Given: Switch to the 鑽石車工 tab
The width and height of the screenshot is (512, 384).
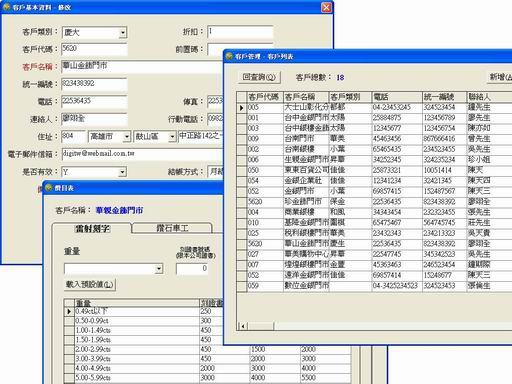Looking at the screenshot, I should (172, 228).
